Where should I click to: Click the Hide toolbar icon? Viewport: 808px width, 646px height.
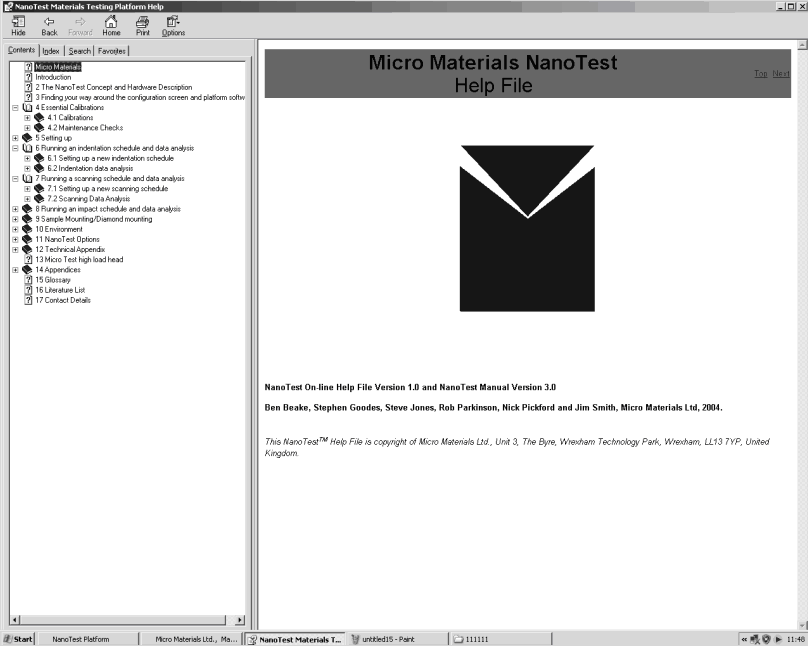pyautogui.click(x=18, y=25)
